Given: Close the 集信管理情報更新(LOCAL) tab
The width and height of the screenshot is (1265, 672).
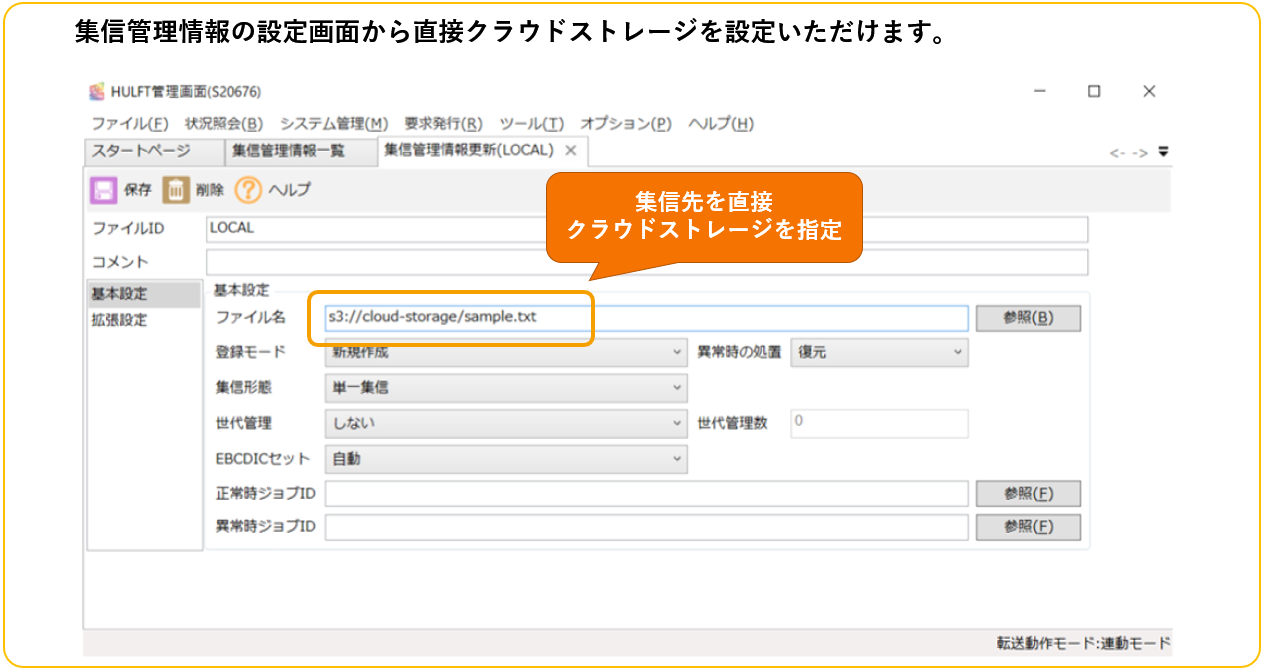Looking at the screenshot, I should pos(571,151).
